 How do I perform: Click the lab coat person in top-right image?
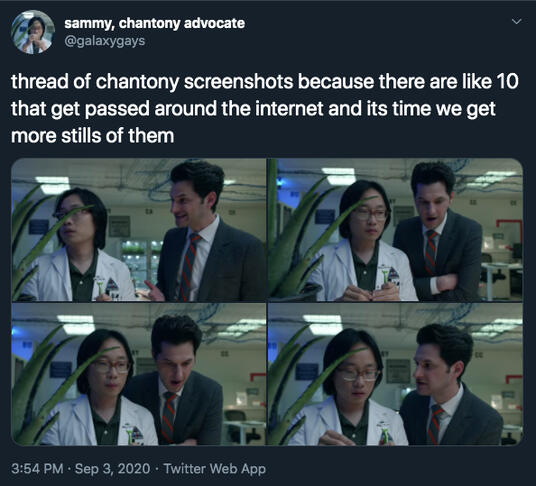(364, 246)
